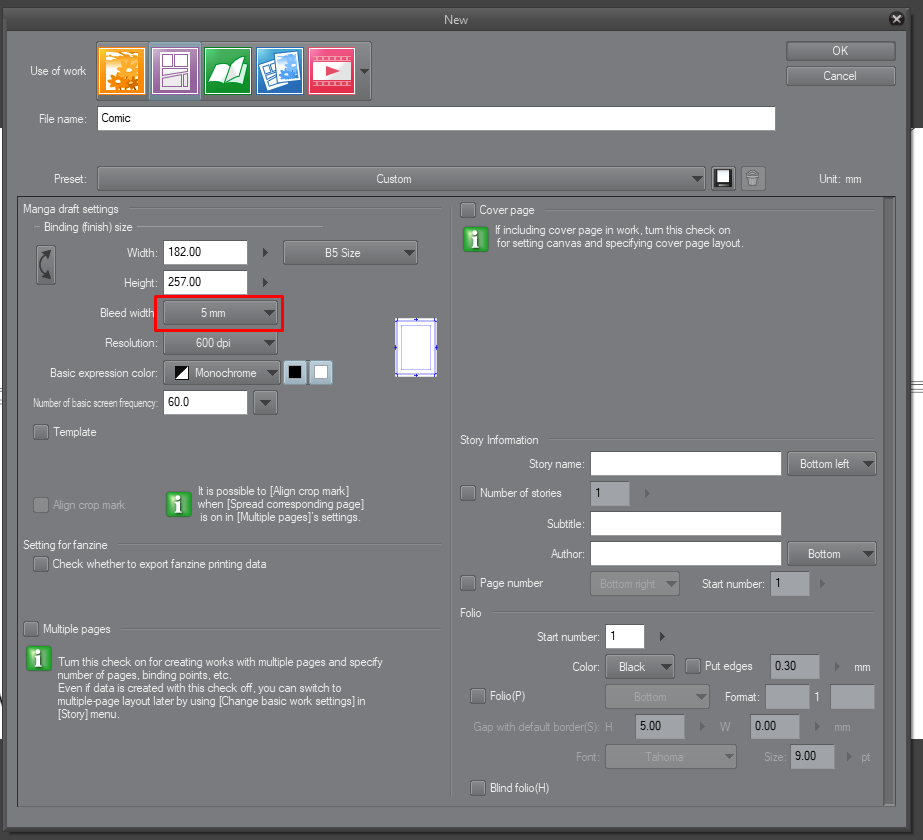Click the Cover page info icon
This screenshot has height=840, width=923.
(x=476, y=239)
